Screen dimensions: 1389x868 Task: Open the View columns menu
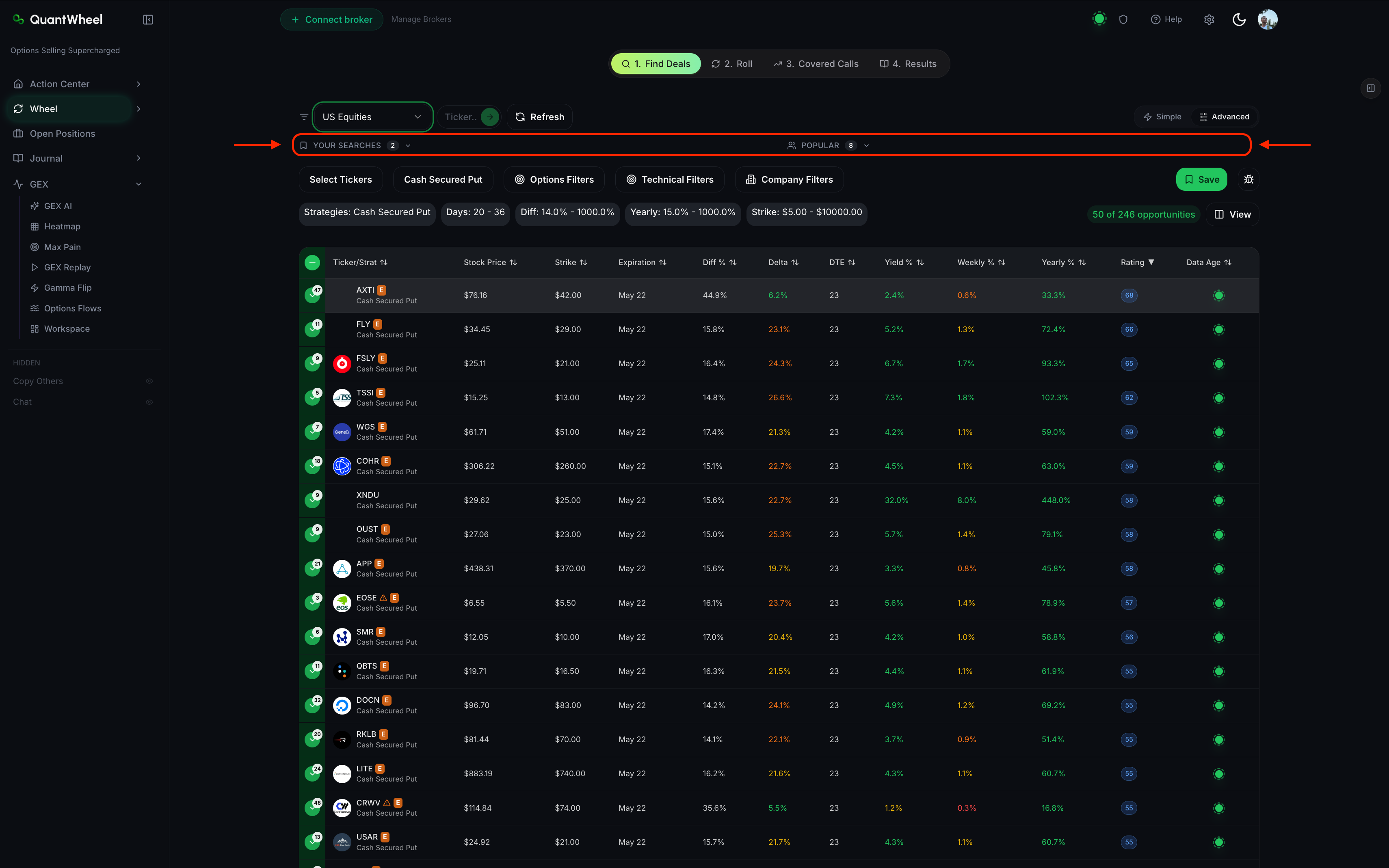click(1232, 215)
